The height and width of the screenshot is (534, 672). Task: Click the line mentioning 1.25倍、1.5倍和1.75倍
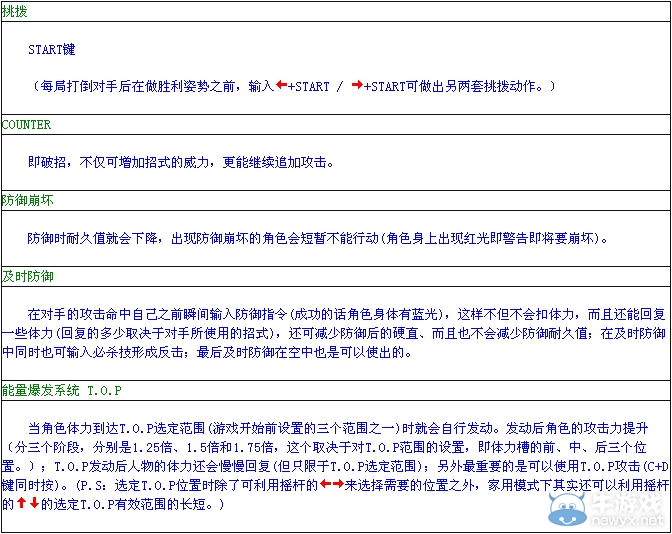point(326,447)
